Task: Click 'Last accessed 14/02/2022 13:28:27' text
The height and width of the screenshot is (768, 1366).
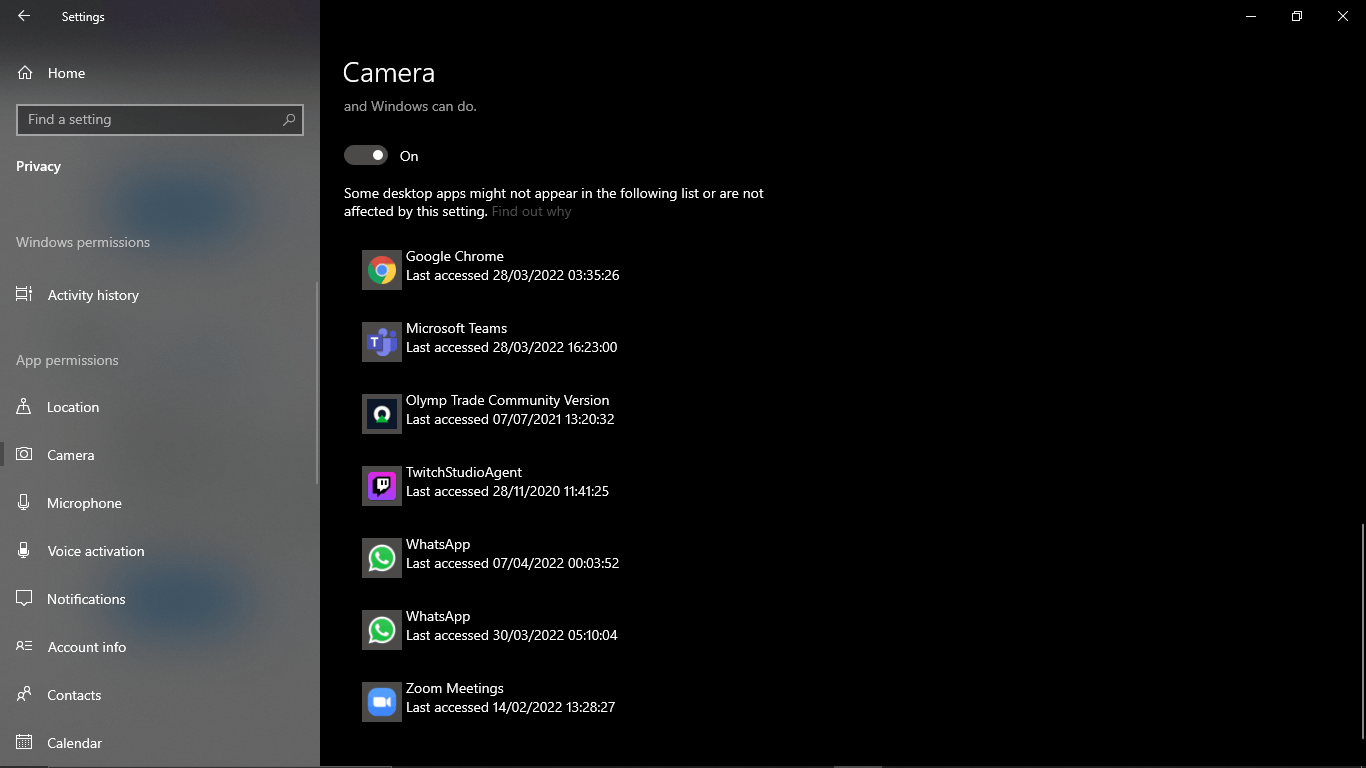Action: tap(510, 707)
